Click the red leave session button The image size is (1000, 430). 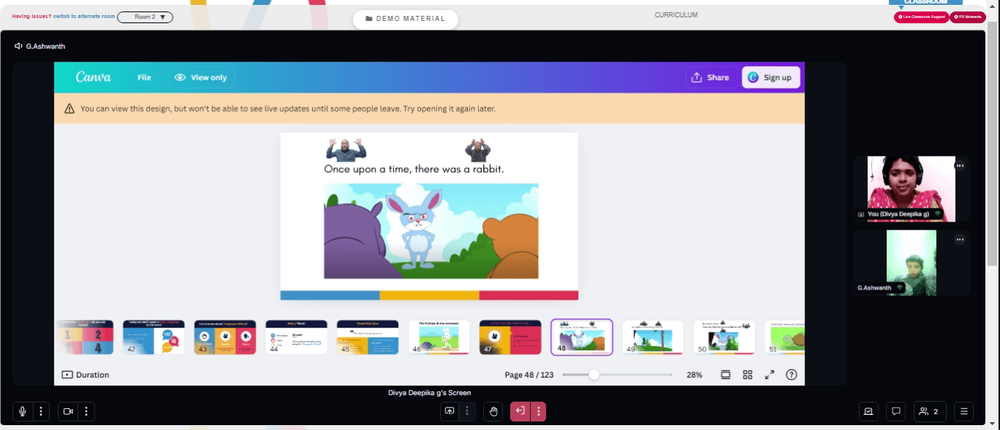pos(520,411)
